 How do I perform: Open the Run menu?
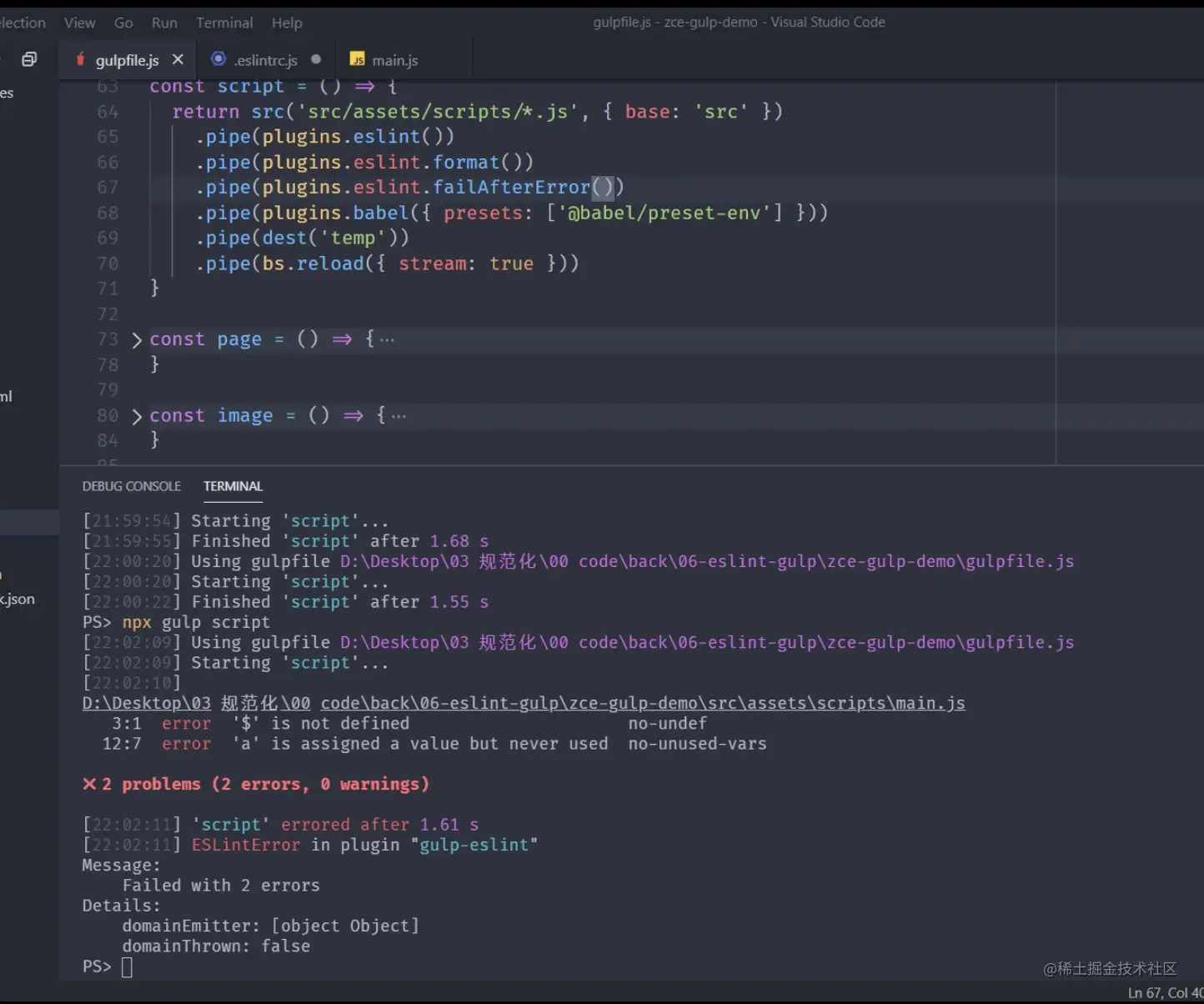(x=164, y=23)
